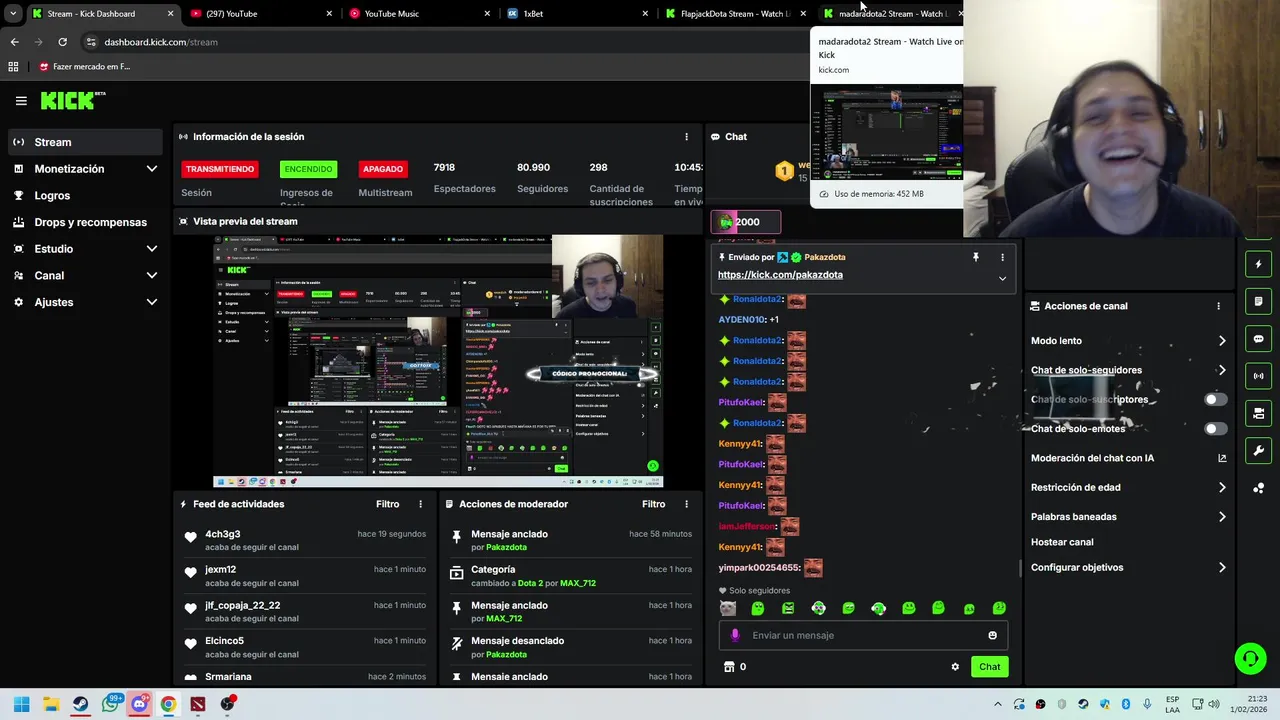Open three-dot menu of pinned message
Image resolution: width=1280 pixels, height=720 pixels.
1002,257
